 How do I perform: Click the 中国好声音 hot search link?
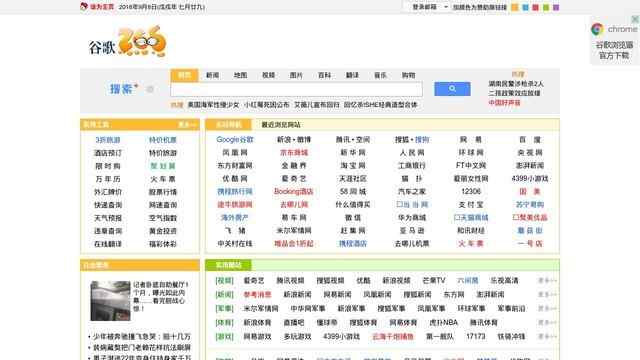tap(504, 103)
